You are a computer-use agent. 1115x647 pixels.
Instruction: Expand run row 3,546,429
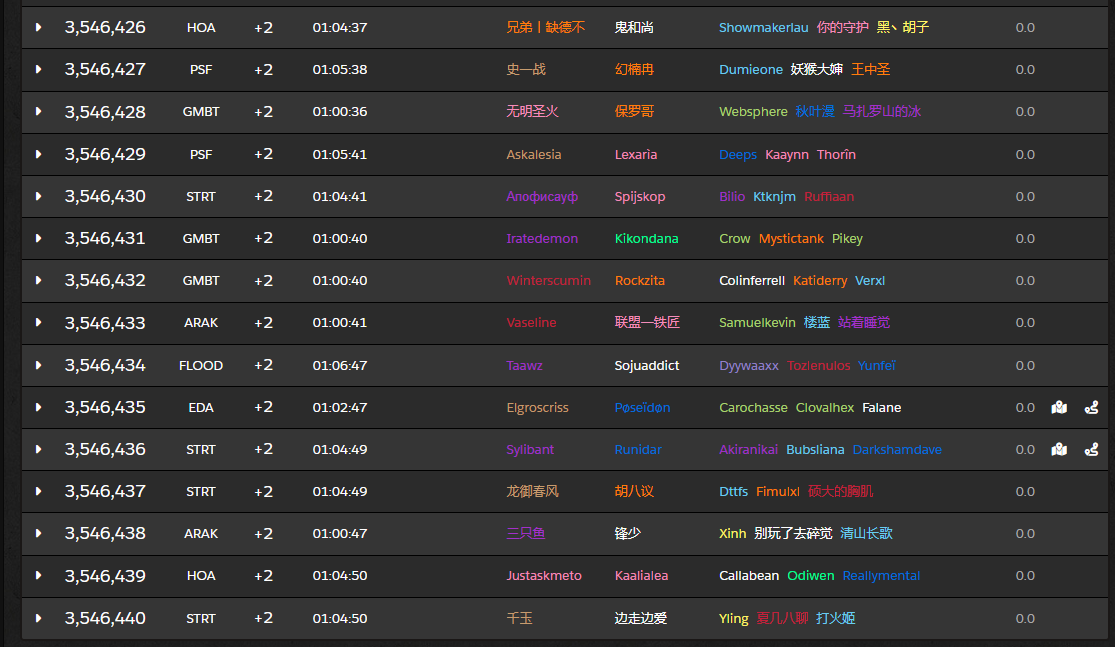[x=38, y=154]
